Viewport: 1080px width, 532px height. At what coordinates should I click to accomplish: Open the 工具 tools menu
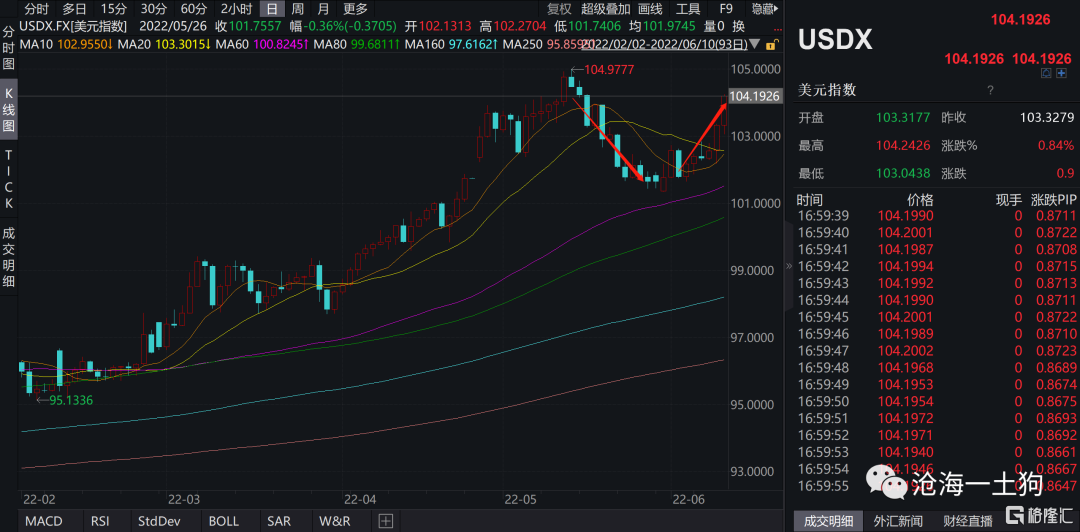[x=687, y=9]
